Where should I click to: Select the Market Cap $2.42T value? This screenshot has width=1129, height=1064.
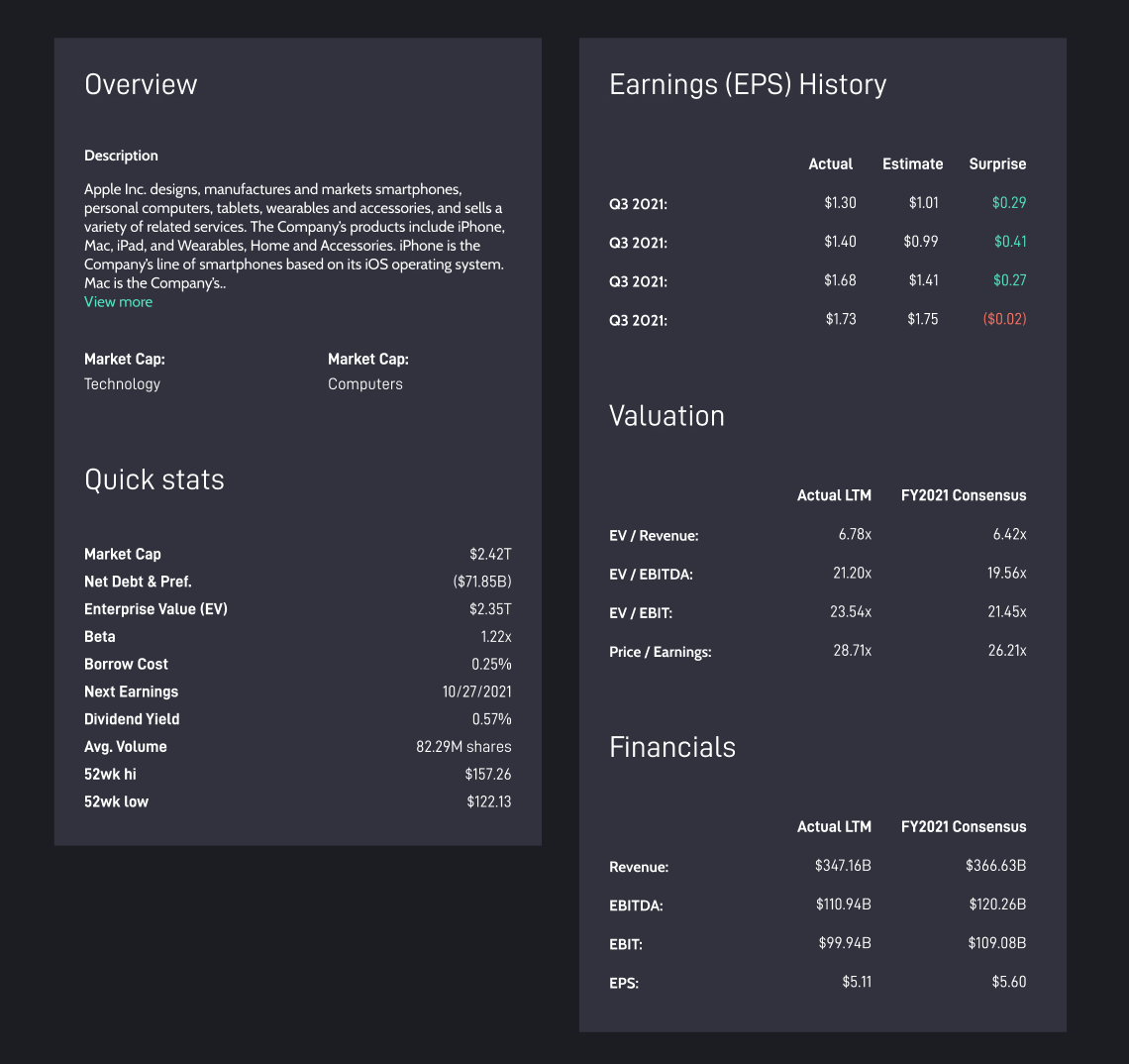[x=490, y=554]
